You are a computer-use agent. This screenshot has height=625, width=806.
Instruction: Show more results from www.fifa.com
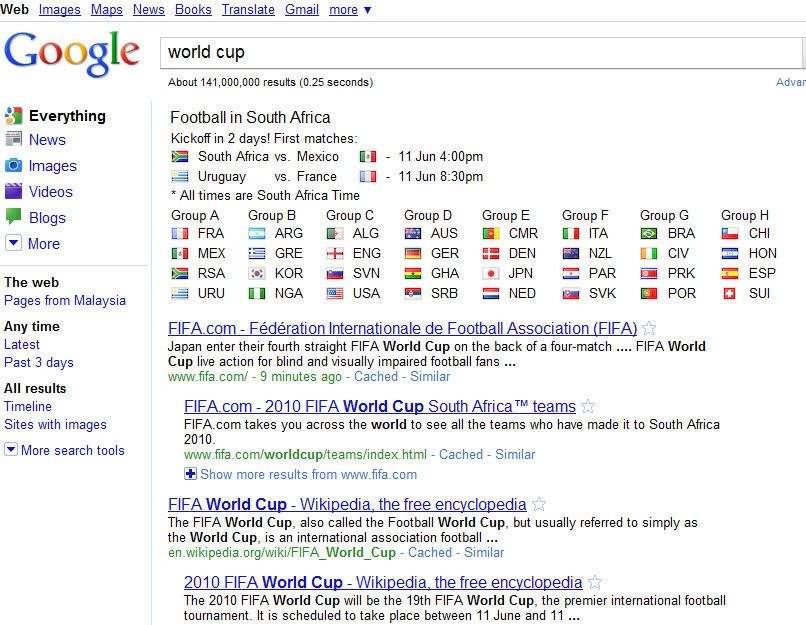point(301,474)
